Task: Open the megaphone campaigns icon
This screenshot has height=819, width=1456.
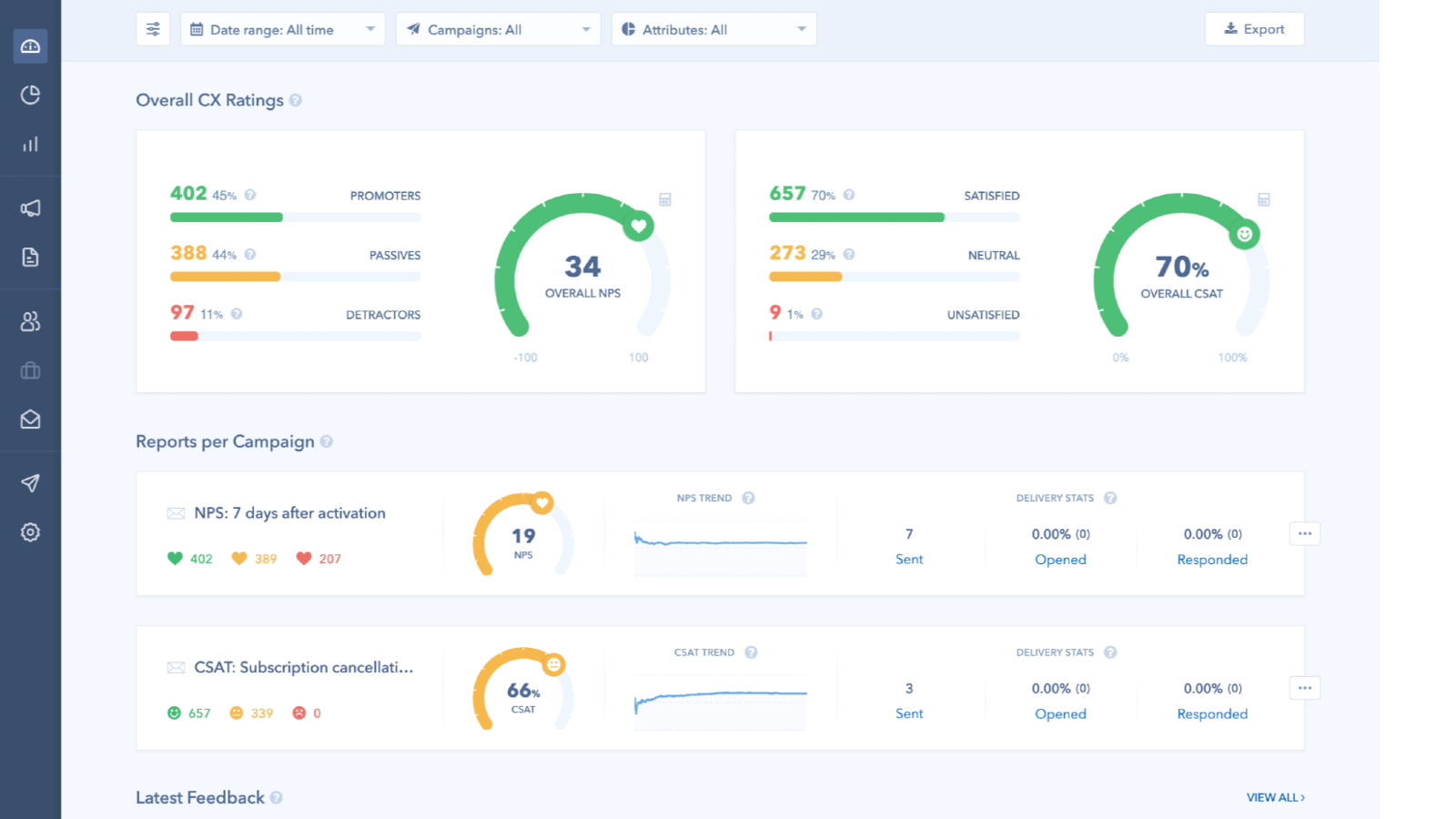Action: pyautogui.click(x=30, y=208)
